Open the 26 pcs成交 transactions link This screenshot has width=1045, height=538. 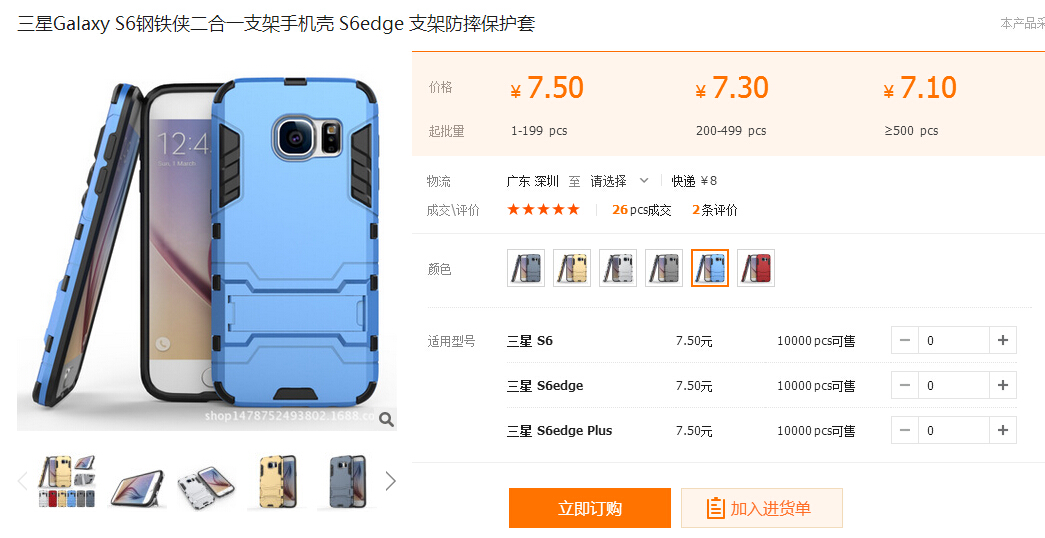point(641,210)
